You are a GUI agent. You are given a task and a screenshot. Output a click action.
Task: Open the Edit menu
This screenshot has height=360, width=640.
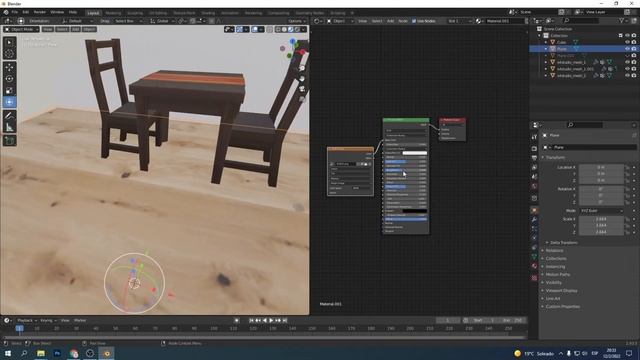pyautogui.click(x=26, y=12)
